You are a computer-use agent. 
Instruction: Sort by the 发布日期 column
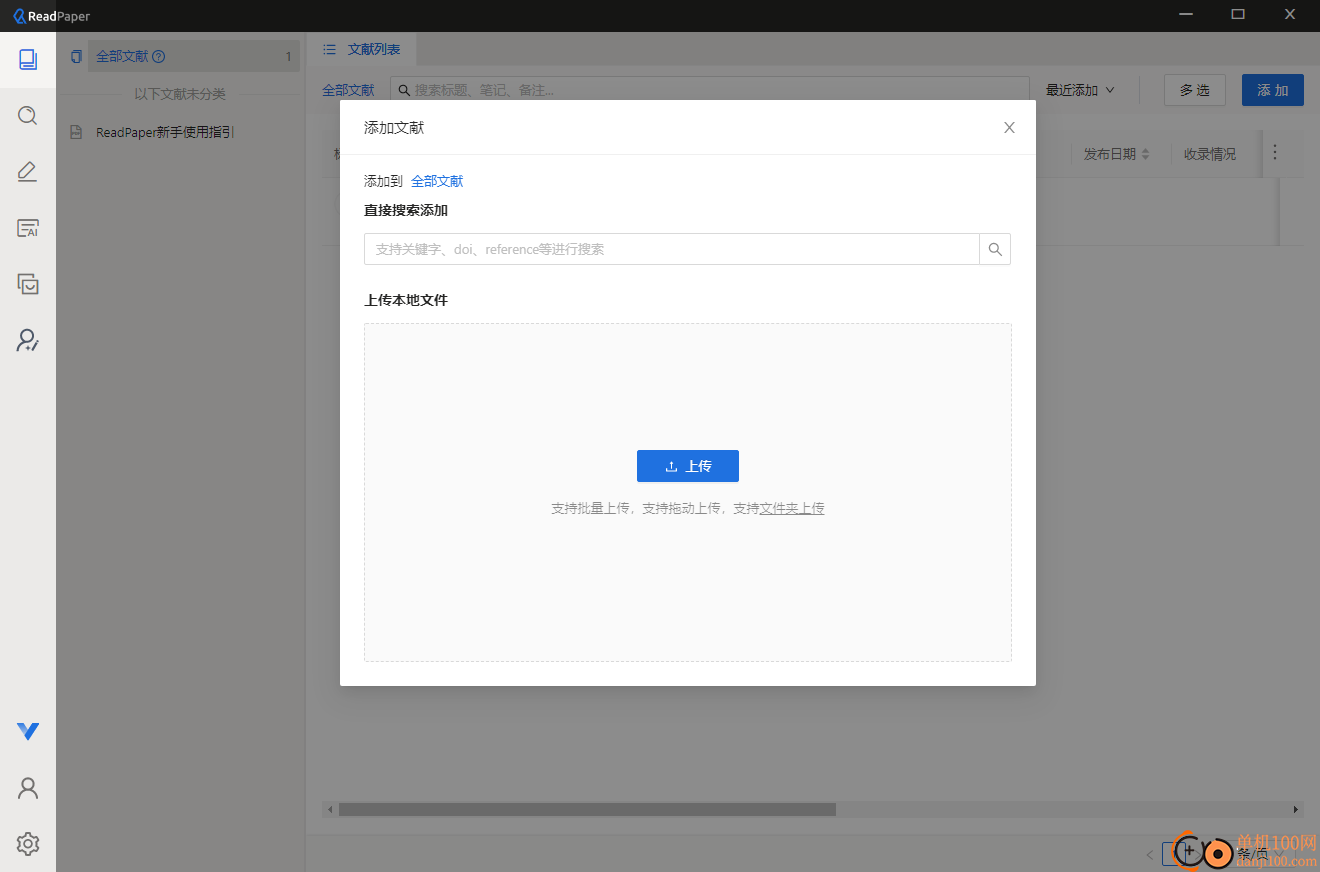[x=1116, y=154]
